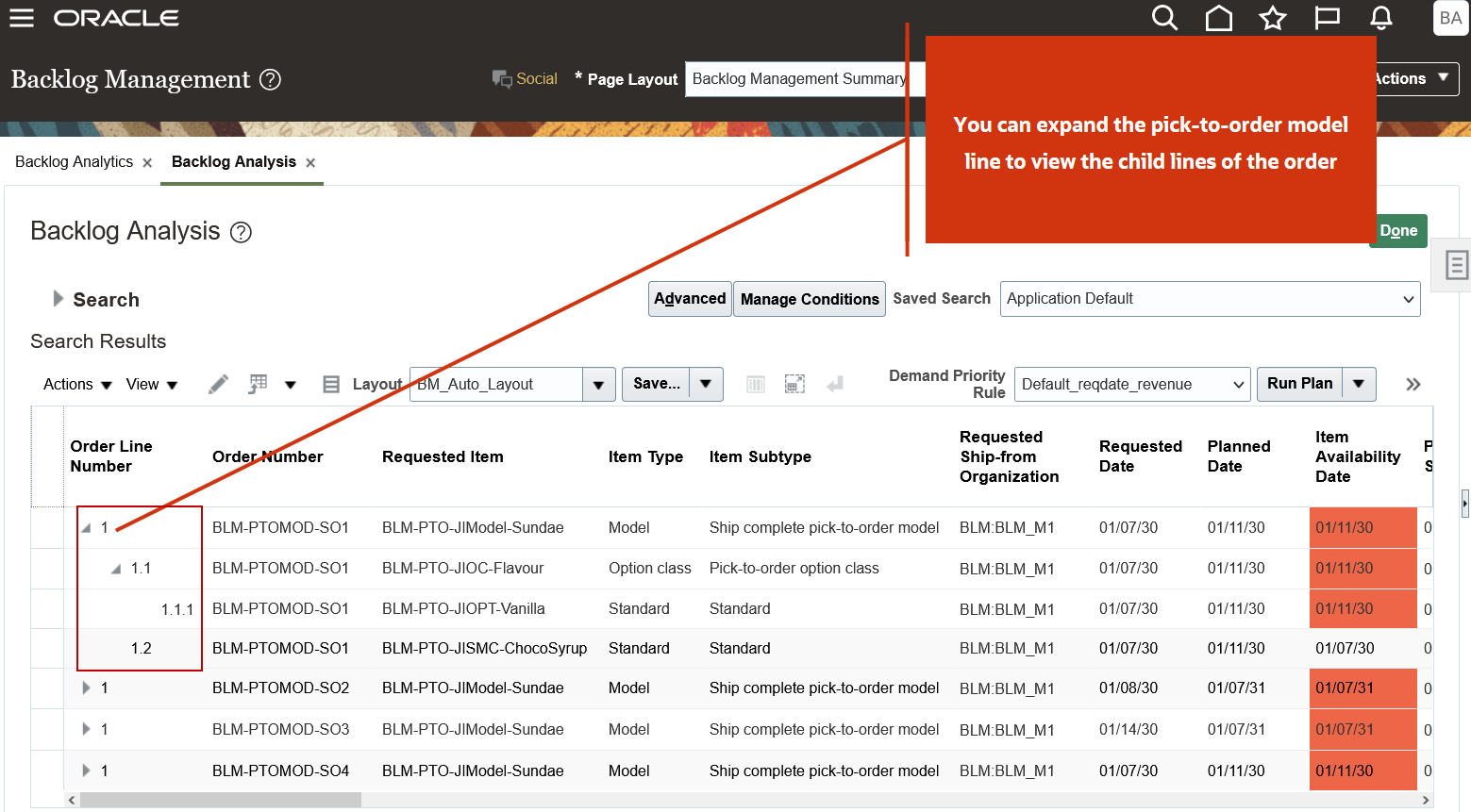Open Layout combo box arrow
1471x812 pixels.
coord(598,385)
